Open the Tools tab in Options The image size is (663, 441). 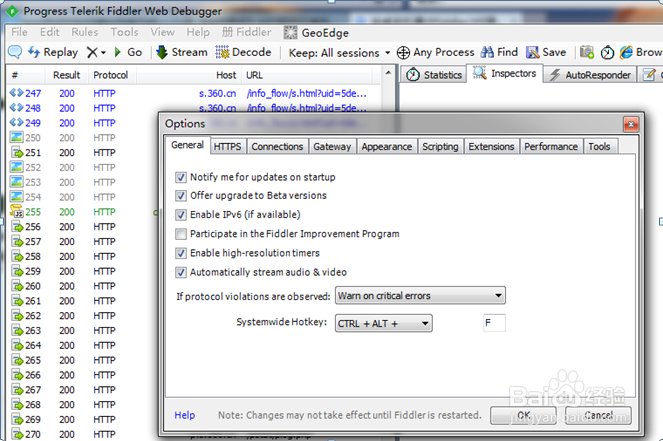click(600, 147)
